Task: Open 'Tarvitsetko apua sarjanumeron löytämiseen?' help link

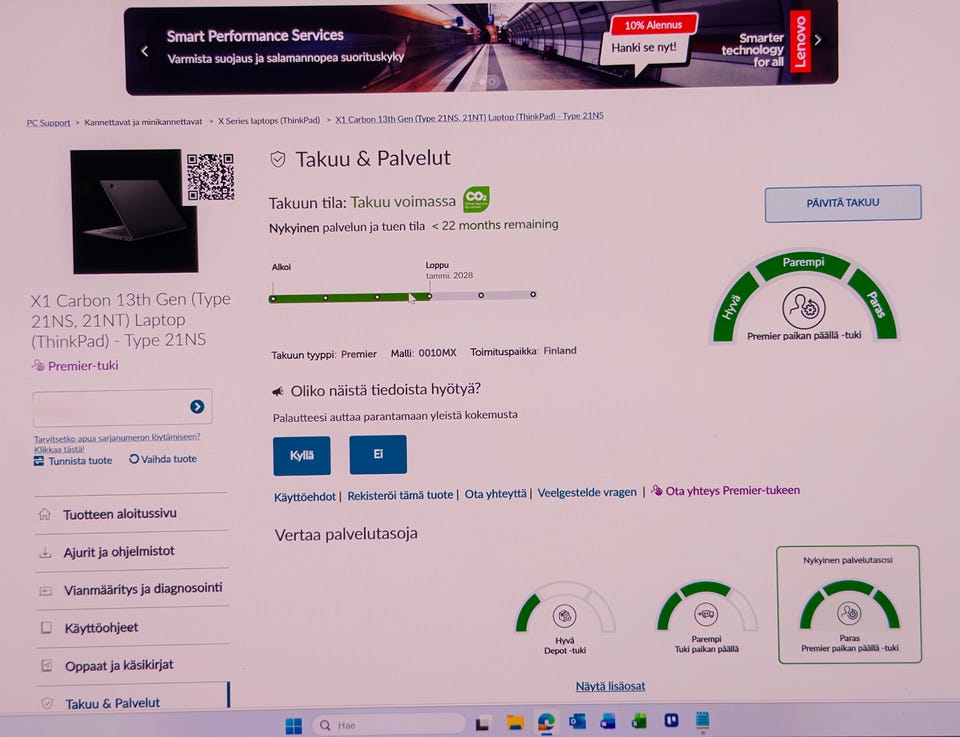Action: click(117, 443)
